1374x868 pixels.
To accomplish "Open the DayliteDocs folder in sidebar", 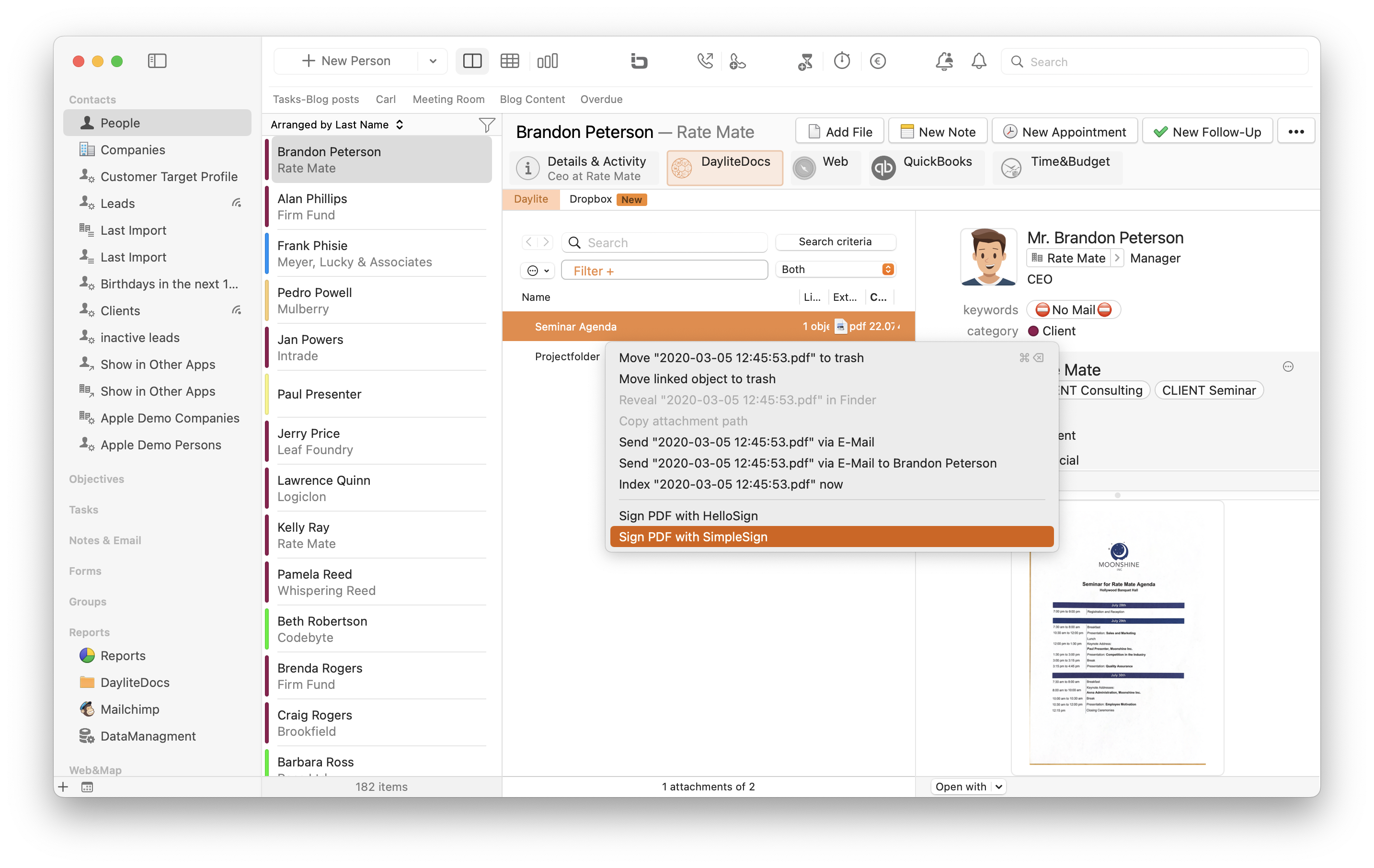I will [157, 683].
